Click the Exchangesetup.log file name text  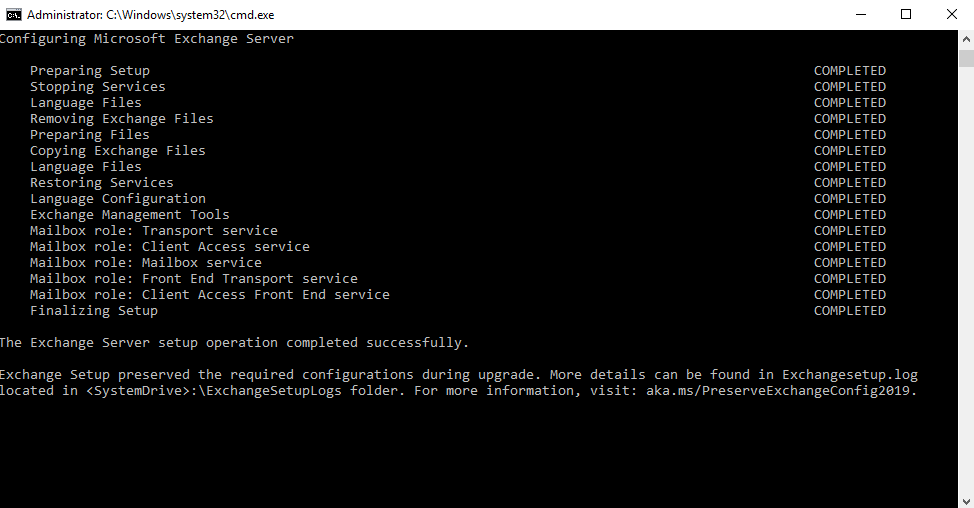(850, 374)
